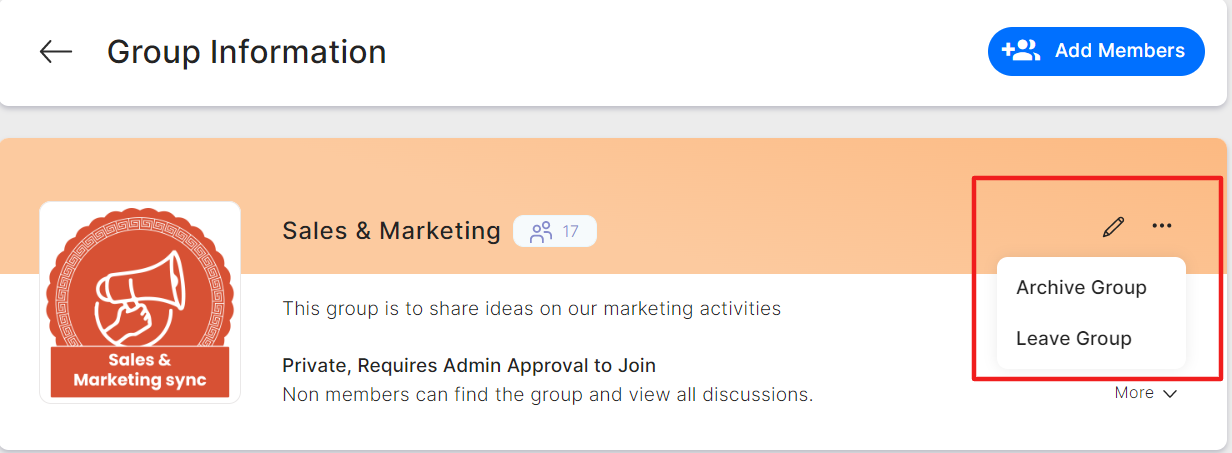This screenshot has height=453, width=1232.
Task: Select Archive Group from the menu
Action: [x=1081, y=288]
